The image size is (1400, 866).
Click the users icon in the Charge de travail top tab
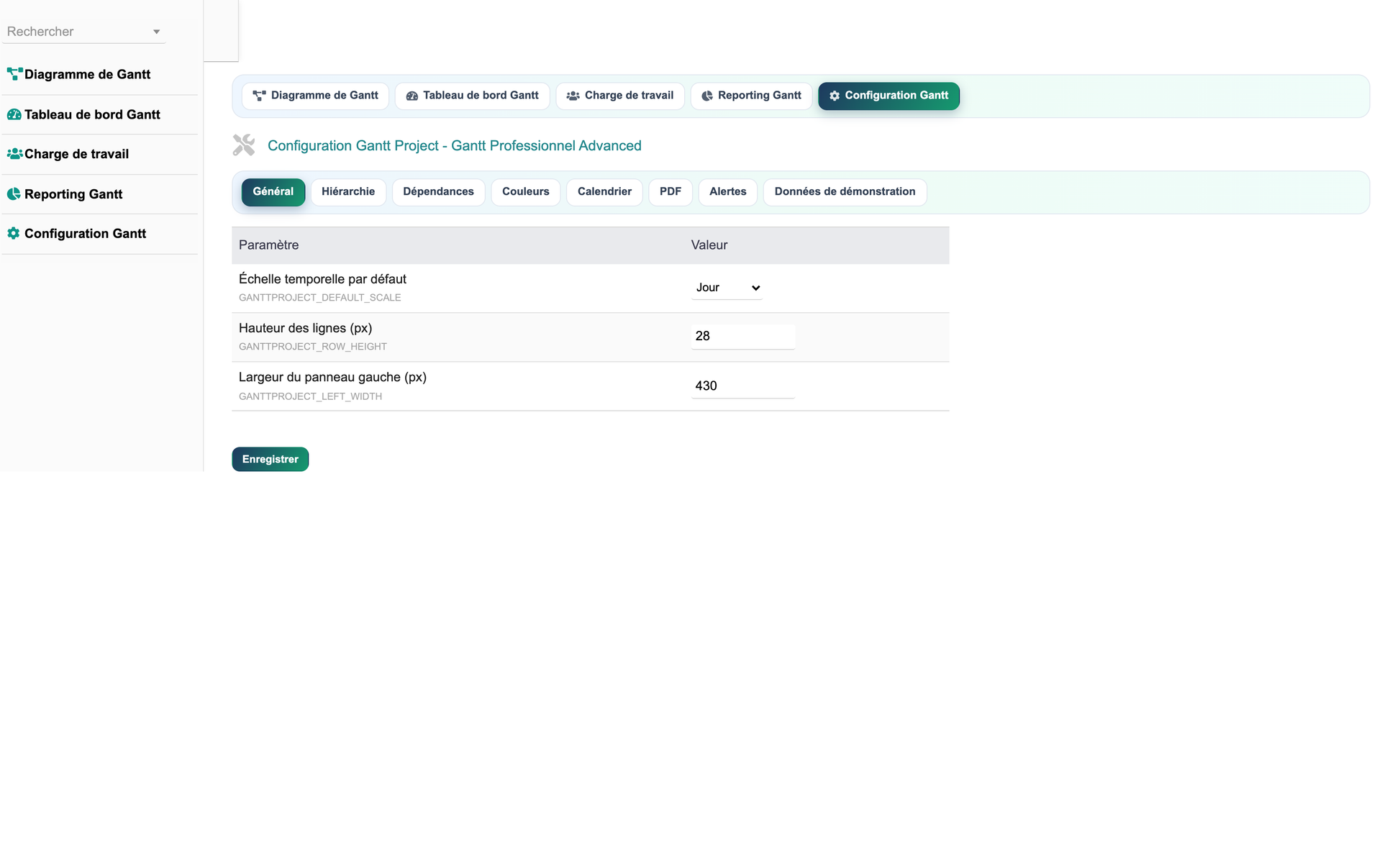[x=573, y=96]
